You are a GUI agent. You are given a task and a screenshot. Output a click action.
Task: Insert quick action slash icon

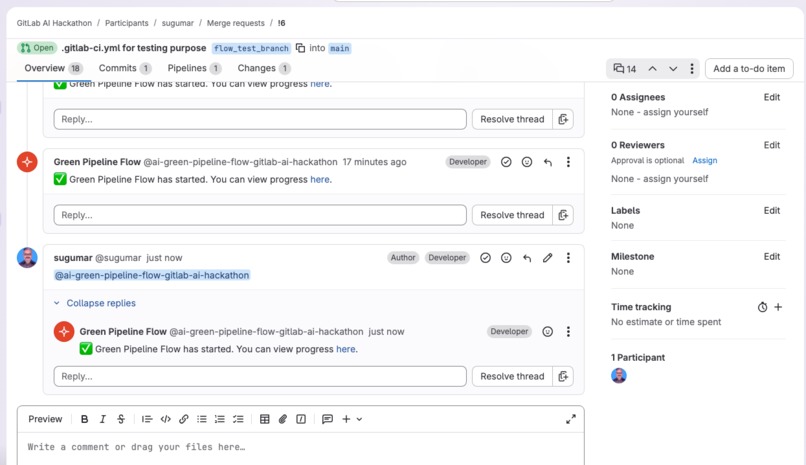point(301,419)
